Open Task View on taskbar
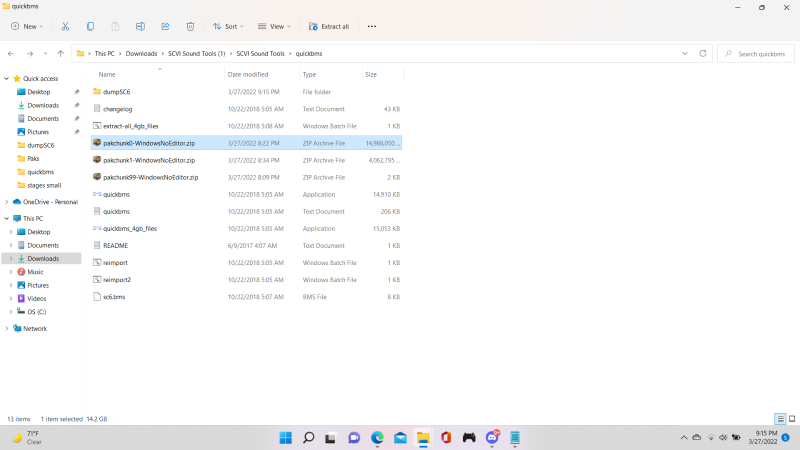Viewport: 800px width, 450px height. 331,438
